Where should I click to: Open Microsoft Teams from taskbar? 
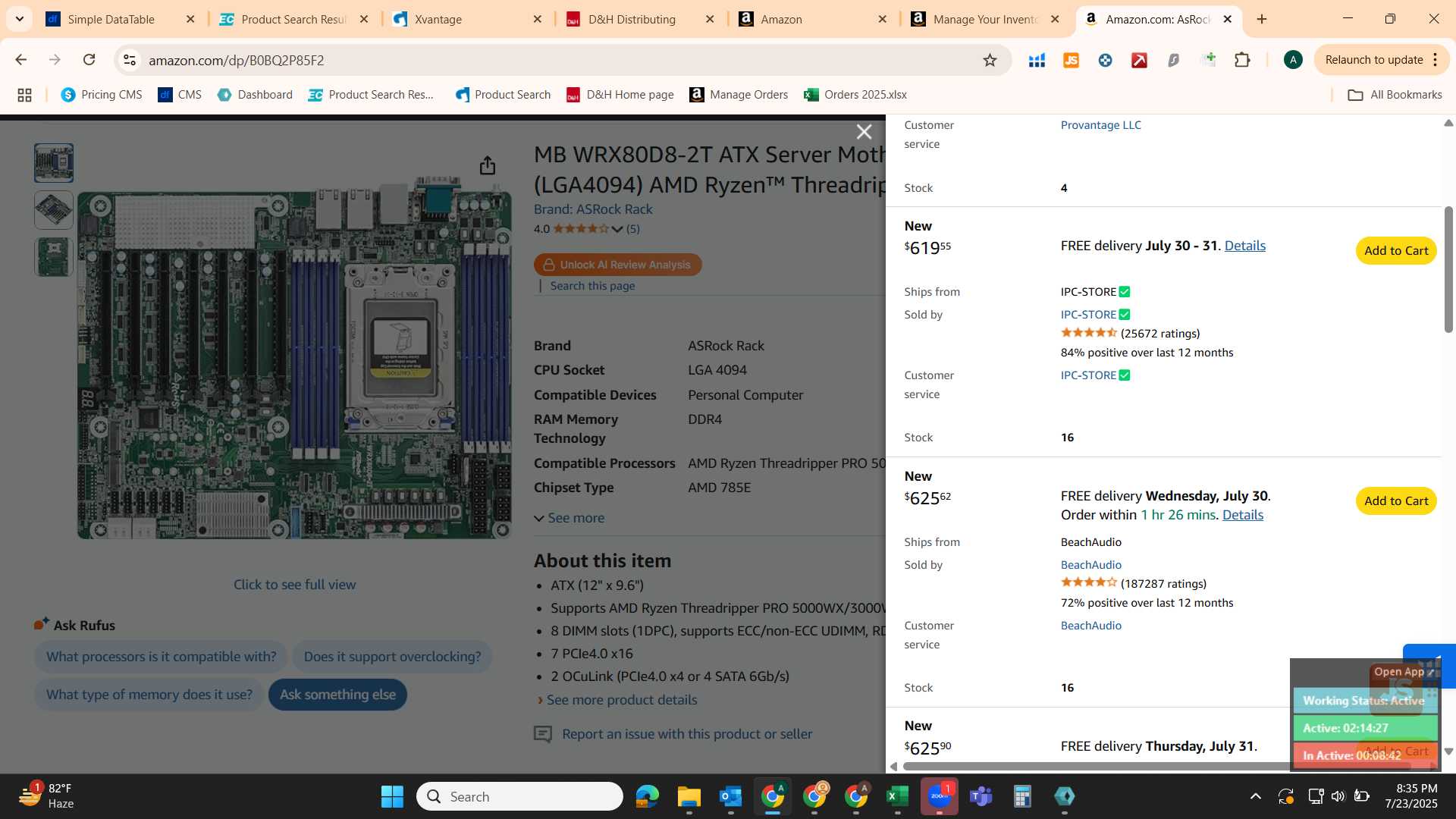click(981, 796)
